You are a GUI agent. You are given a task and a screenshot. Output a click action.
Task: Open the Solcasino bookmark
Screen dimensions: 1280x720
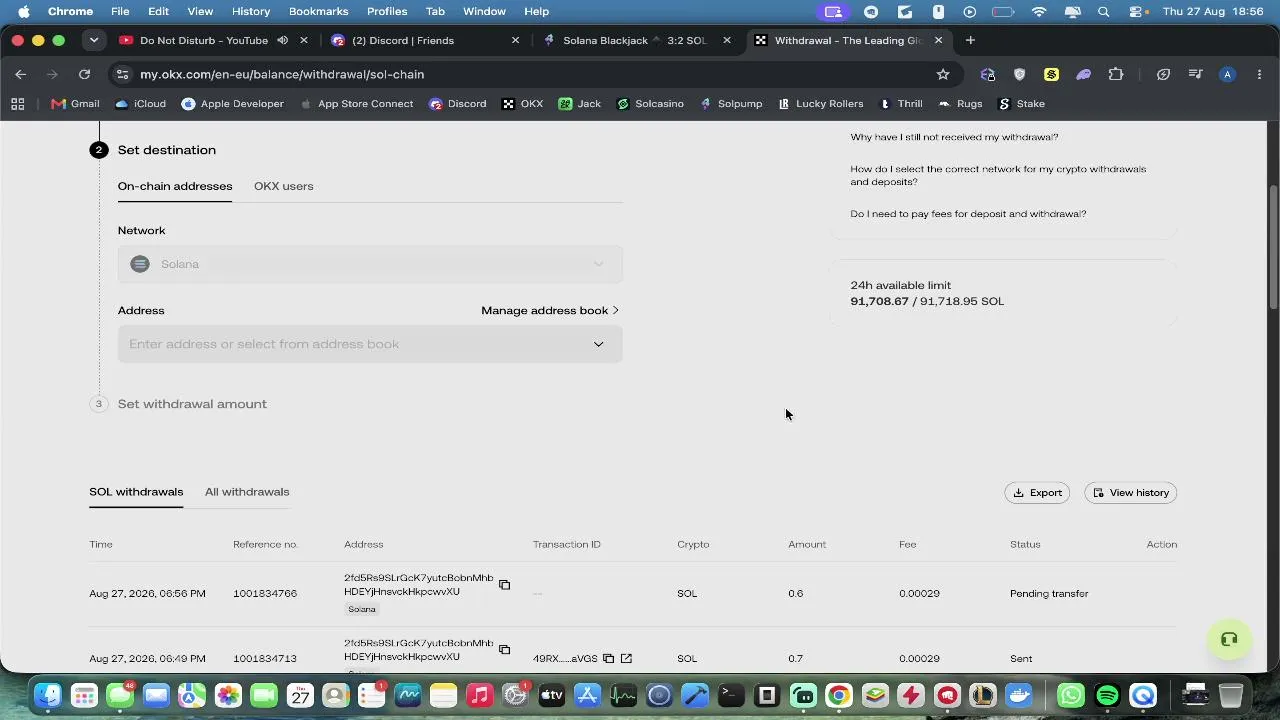650,103
